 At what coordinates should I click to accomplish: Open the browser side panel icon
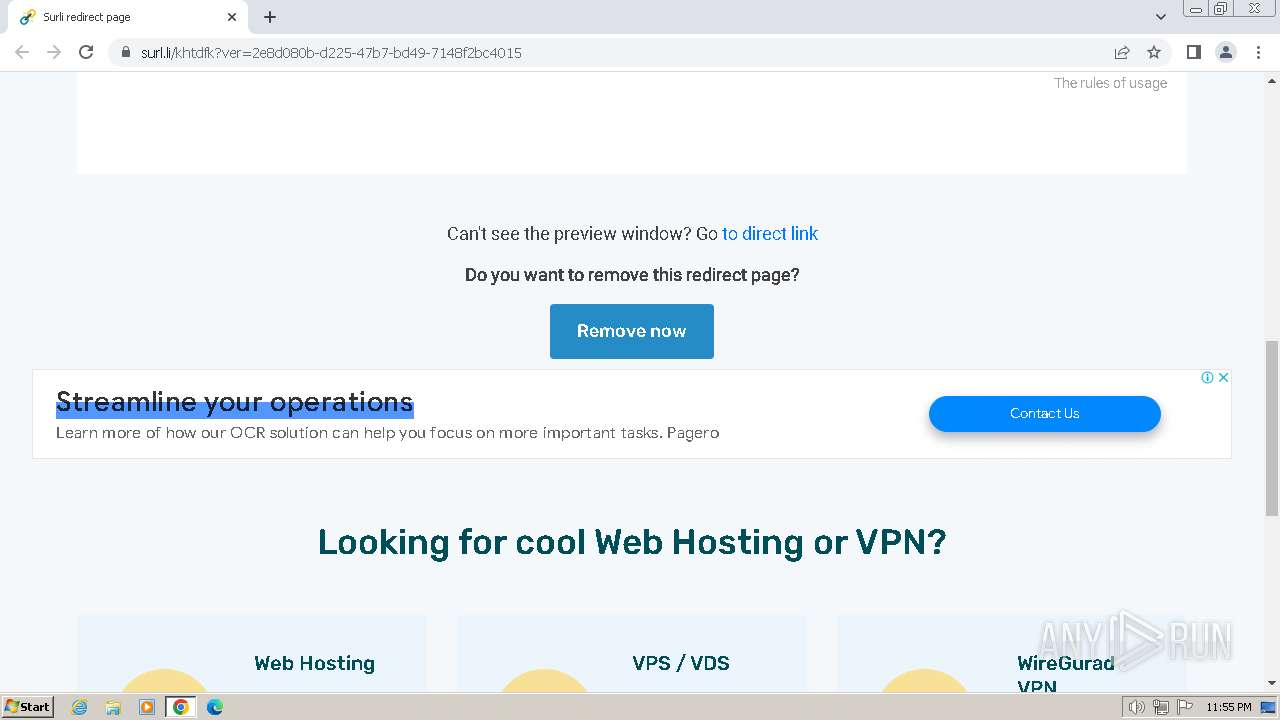(1193, 52)
